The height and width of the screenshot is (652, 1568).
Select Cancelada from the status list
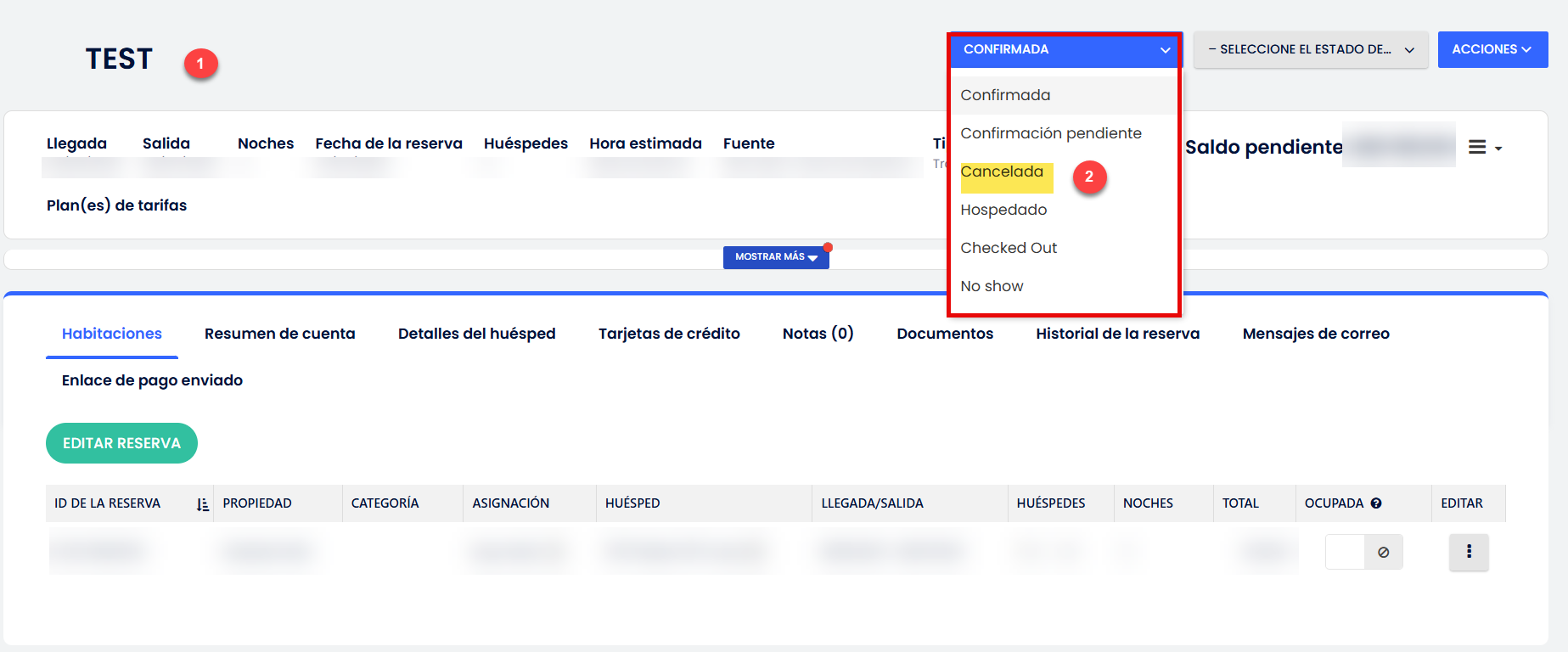[x=1002, y=172]
